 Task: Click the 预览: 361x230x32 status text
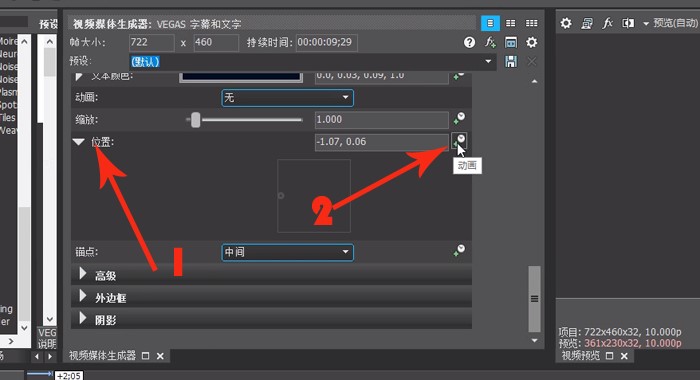pyautogui.click(x=620, y=343)
